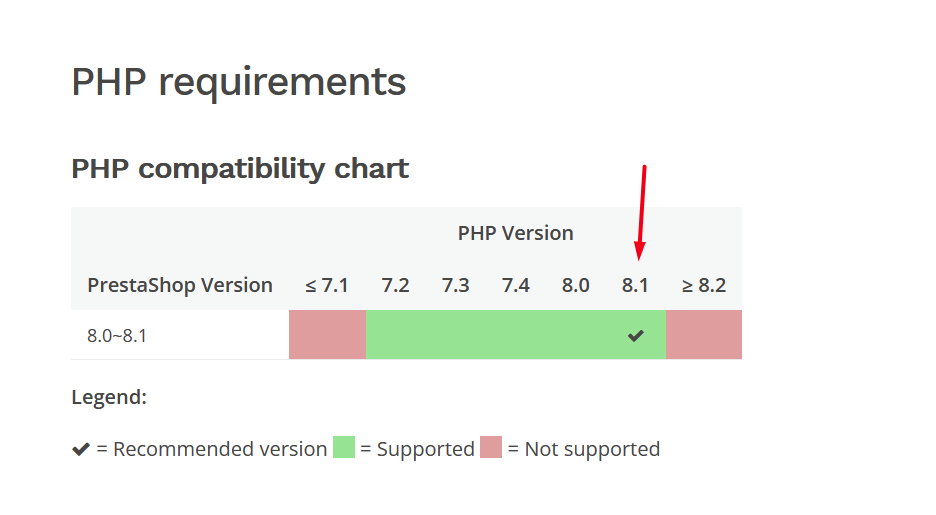The width and height of the screenshot is (936, 515).
Task: Select the ≥ 8.2 column header
Action: tap(704, 285)
